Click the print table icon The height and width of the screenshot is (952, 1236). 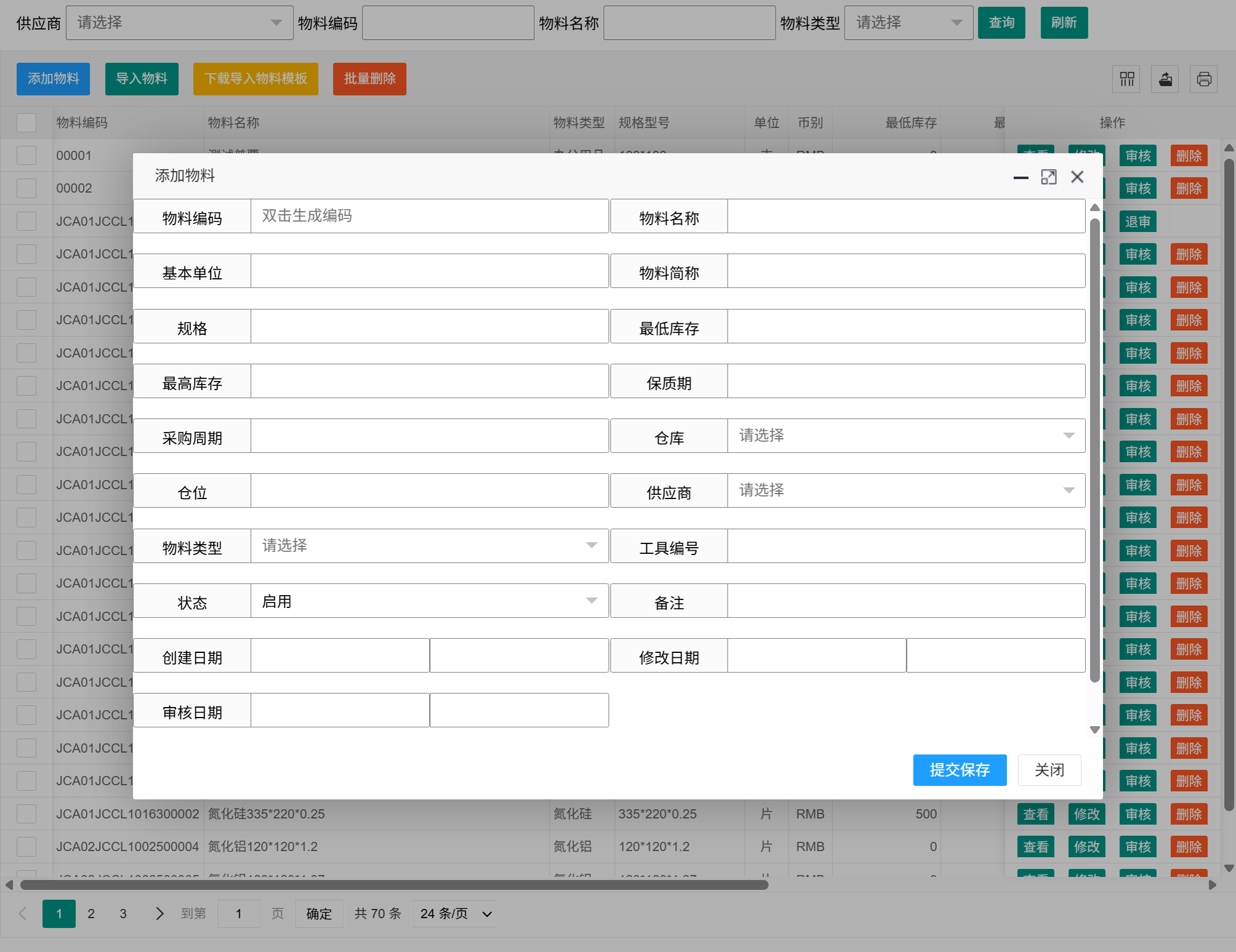[x=1204, y=79]
